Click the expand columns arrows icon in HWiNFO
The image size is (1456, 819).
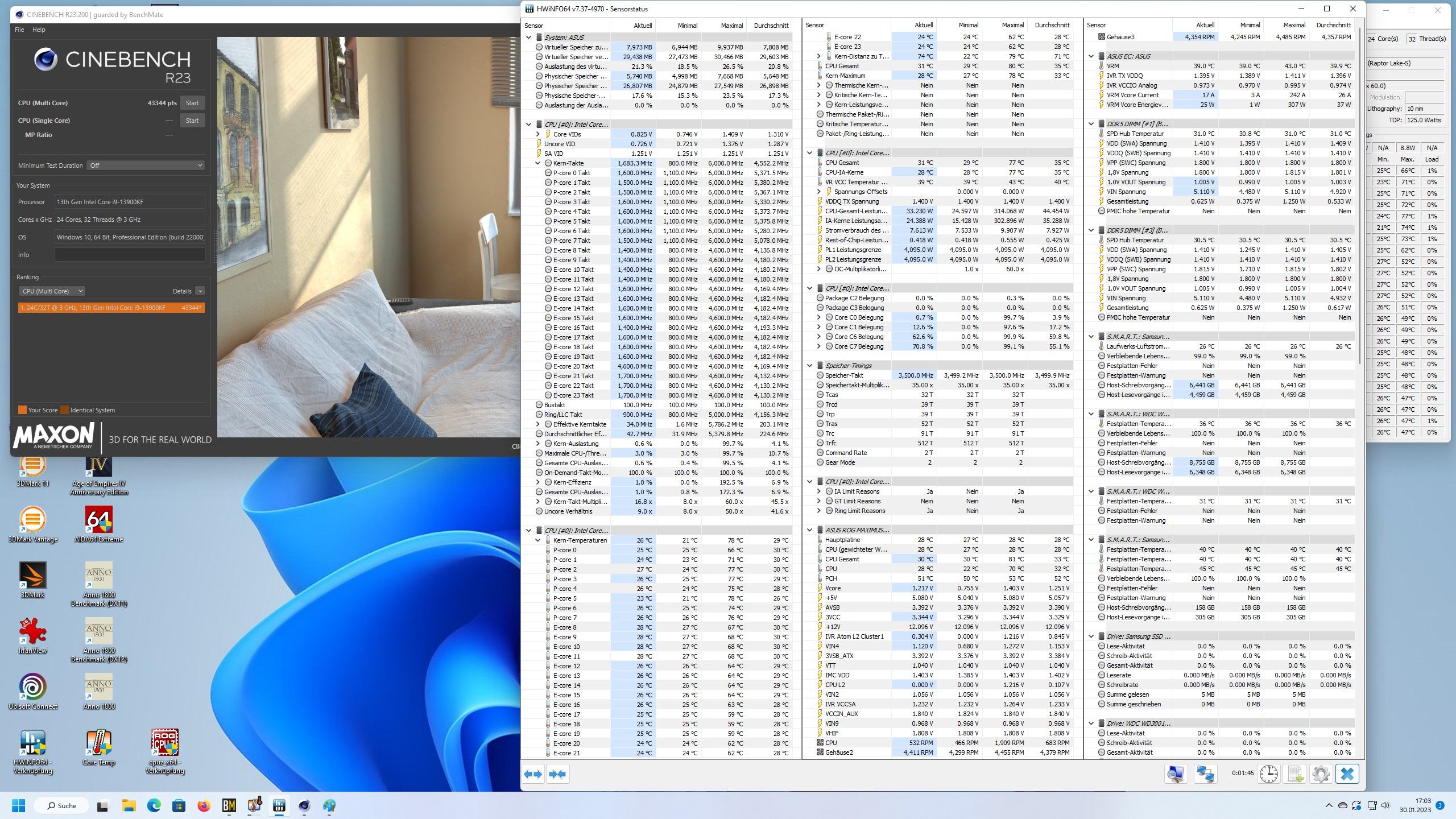point(533,774)
